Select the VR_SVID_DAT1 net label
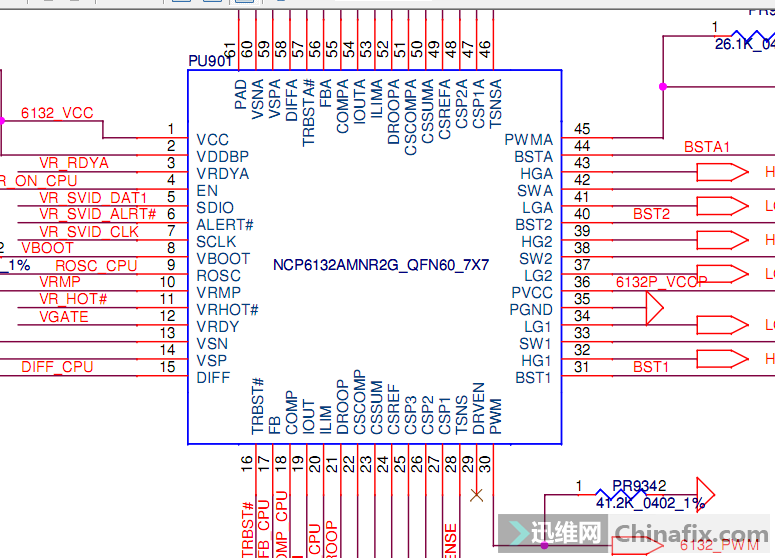 [x=93, y=198]
